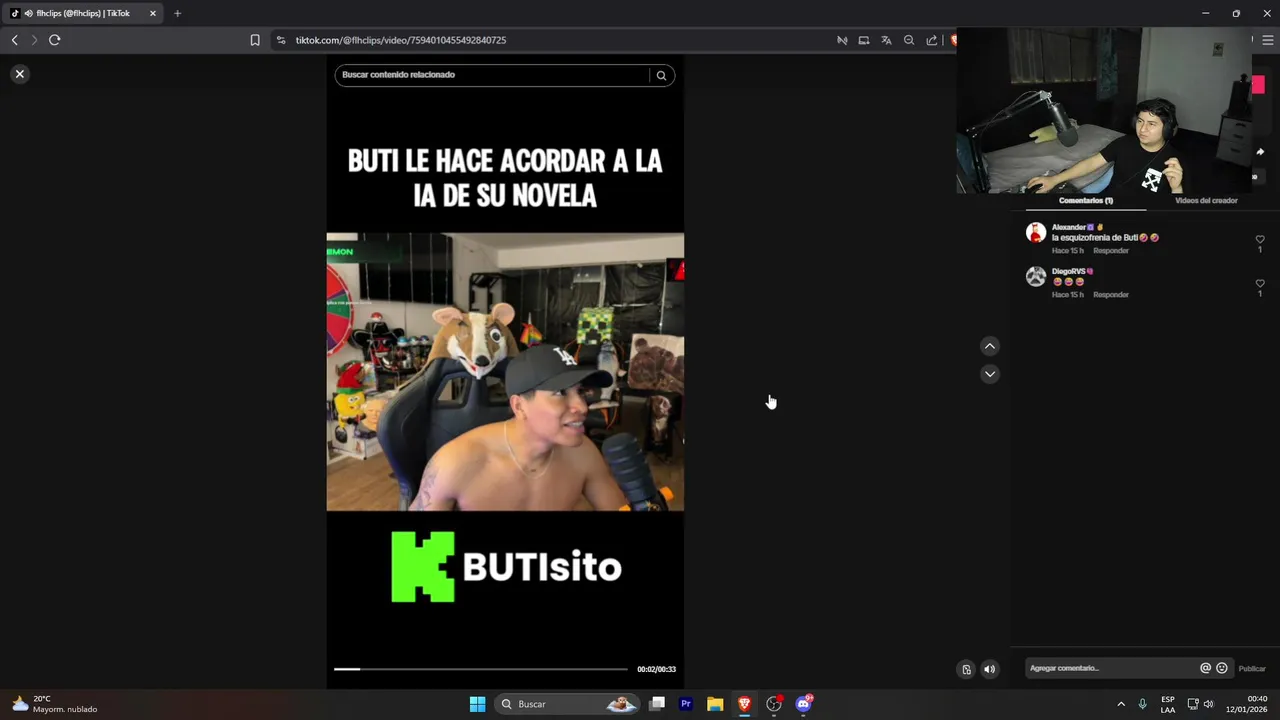
Task: Click Responder under DiegoRVS's comment
Action: pyautogui.click(x=1111, y=295)
